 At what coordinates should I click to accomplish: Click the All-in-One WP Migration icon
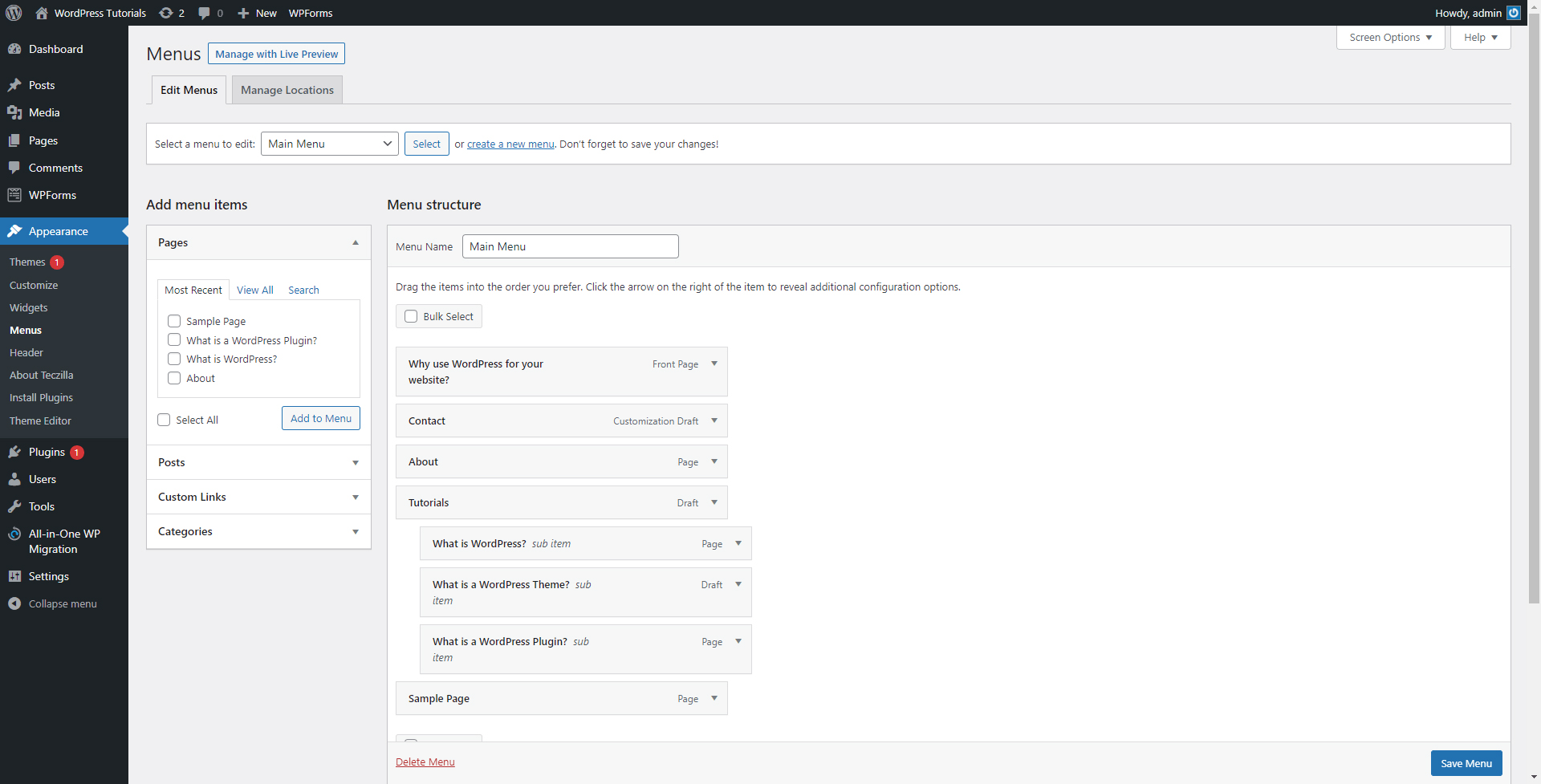14,534
